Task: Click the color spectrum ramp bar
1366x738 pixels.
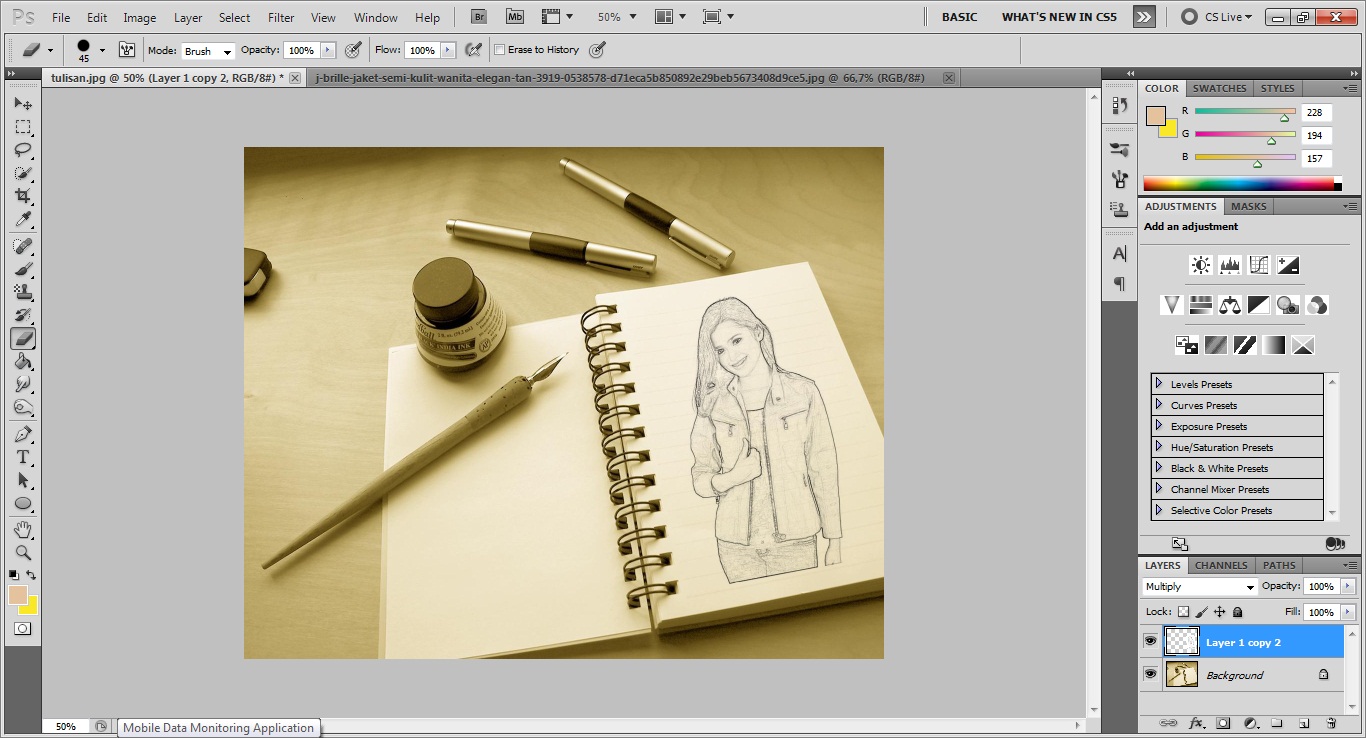Action: coord(1238,184)
